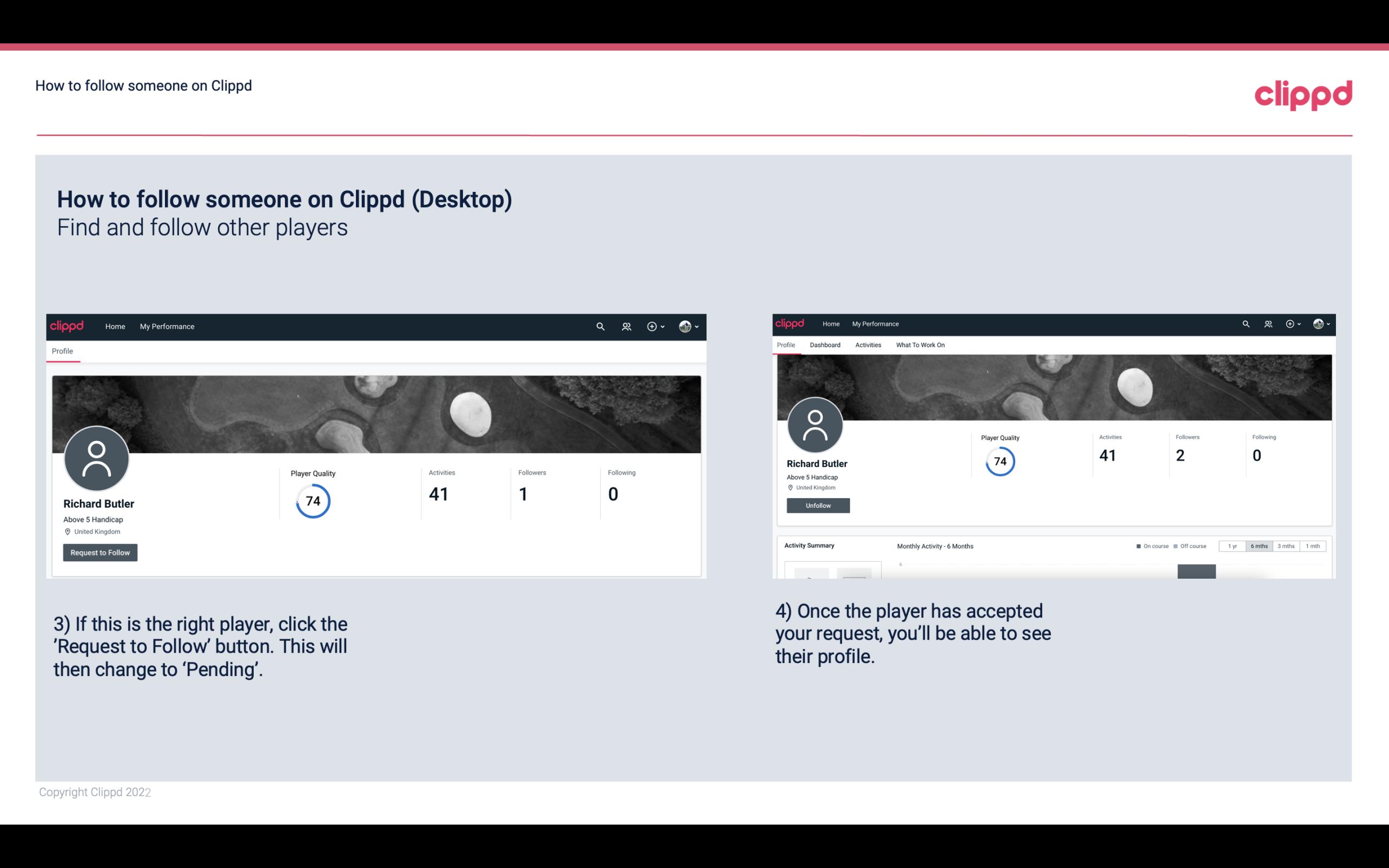
Task: Select the 'Profile' tab on desktop view
Action: click(62, 351)
